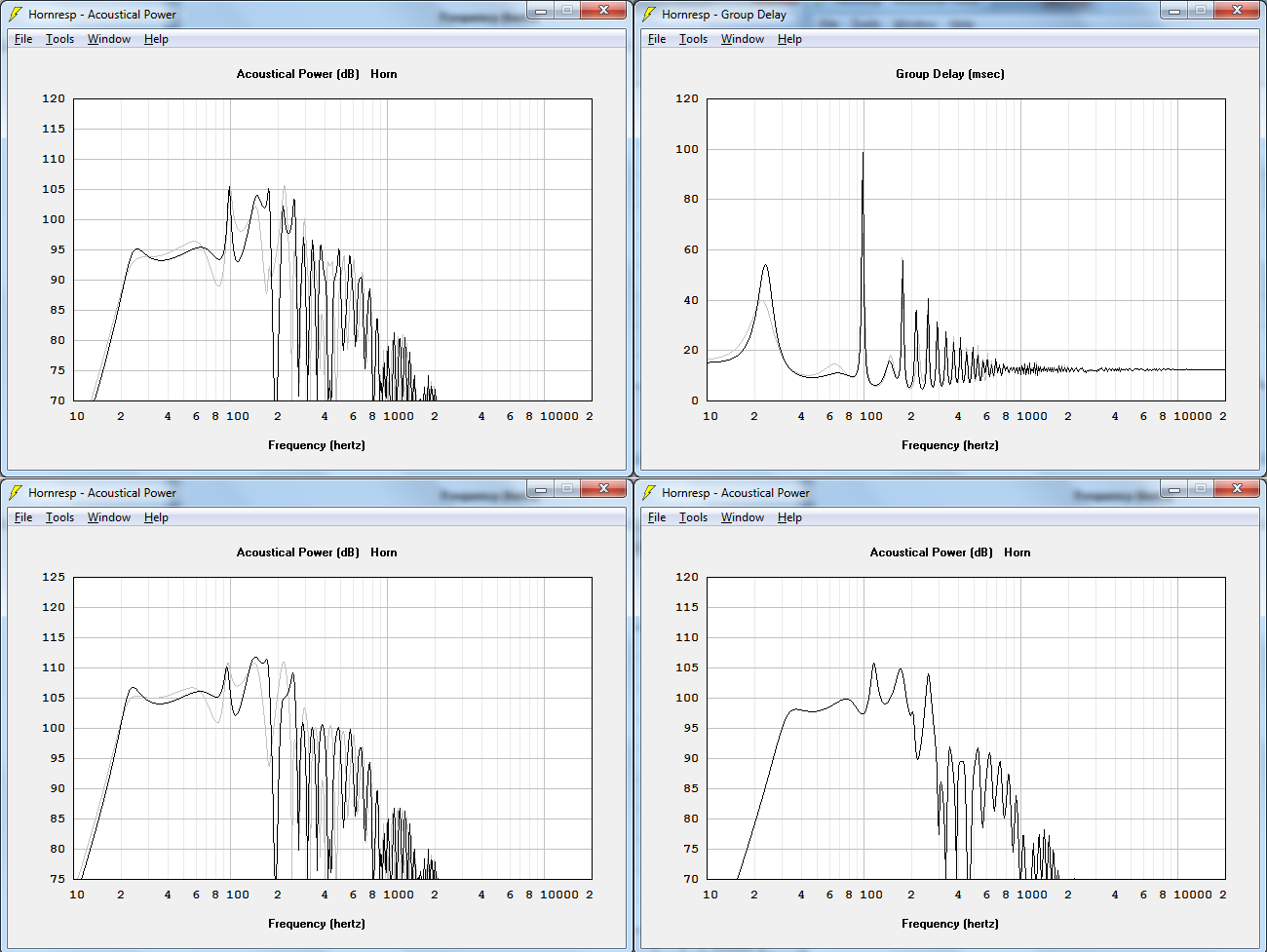Open Window menu in bottom-left Acoustical Power window
1267x952 pixels.
(x=109, y=517)
